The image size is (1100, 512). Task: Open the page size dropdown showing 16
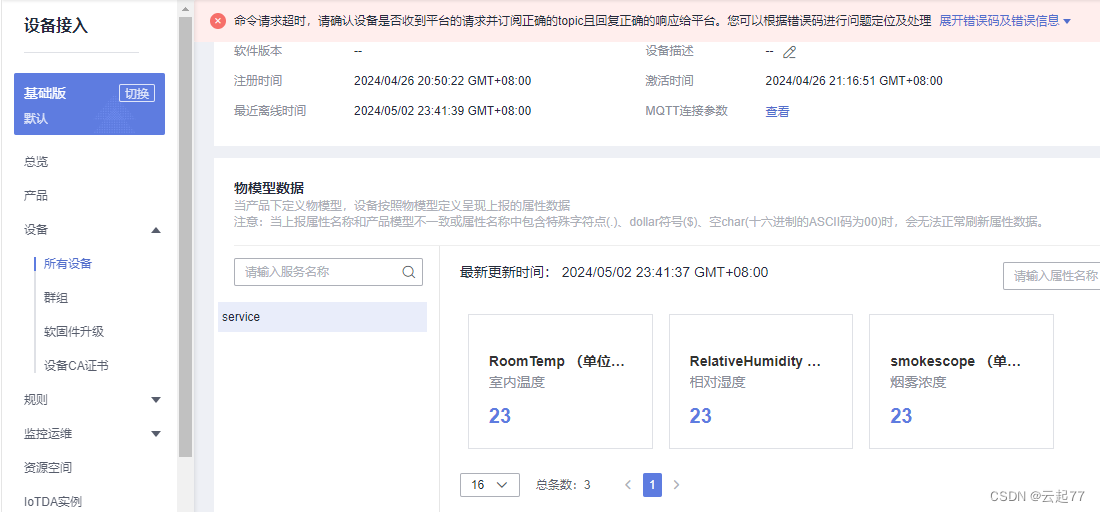click(490, 485)
